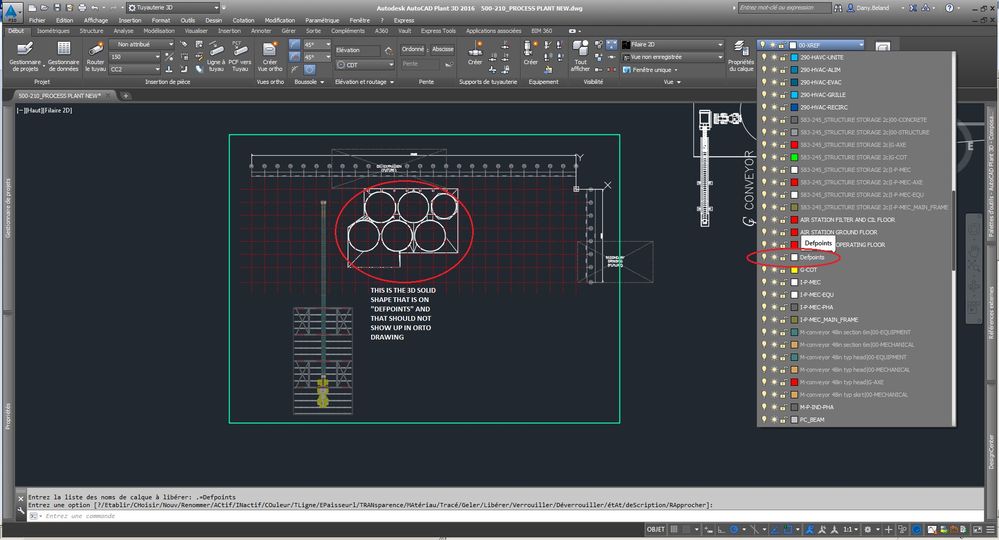Image resolution: width=999 pixels, height=540 pixels.
Task: Toggle the freeze sun of I-P-MEC layer
Action: [x=773, y=282]
